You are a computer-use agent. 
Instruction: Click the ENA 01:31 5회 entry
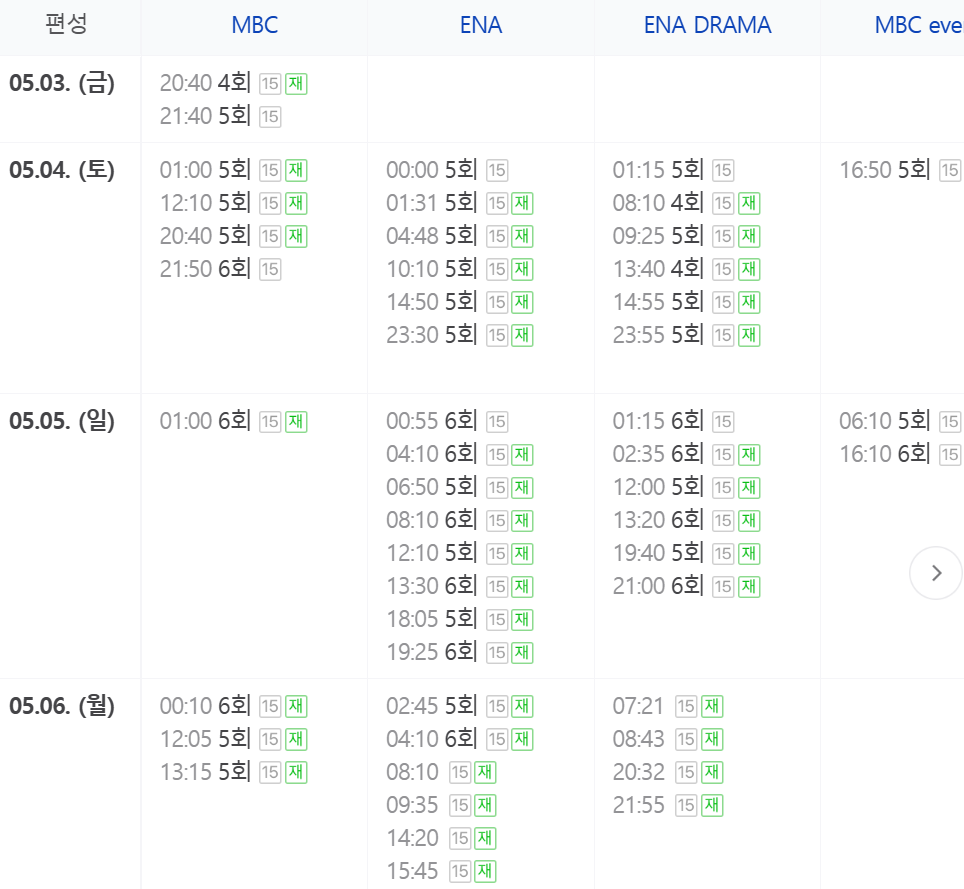pos(460,203)
